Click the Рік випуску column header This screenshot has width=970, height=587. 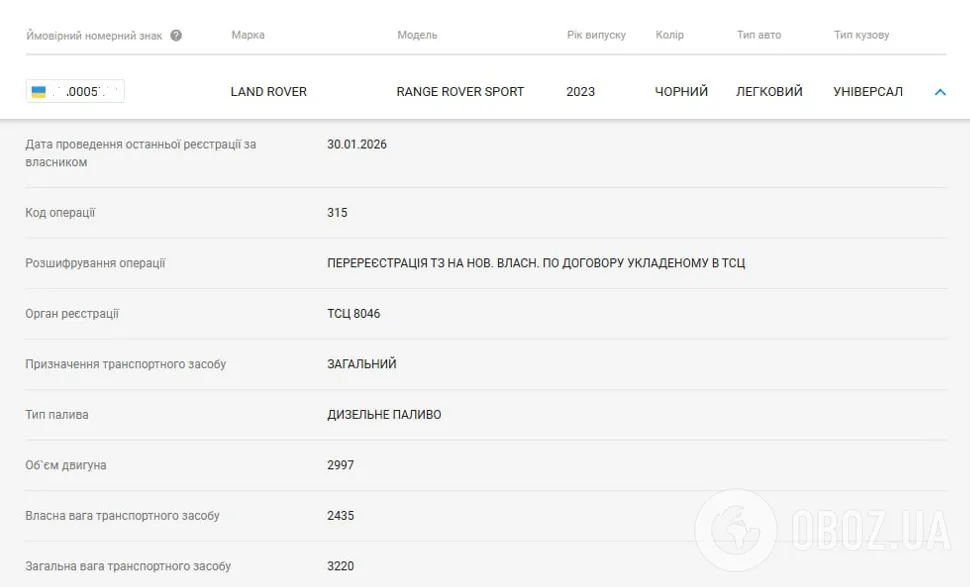(596, 35)
